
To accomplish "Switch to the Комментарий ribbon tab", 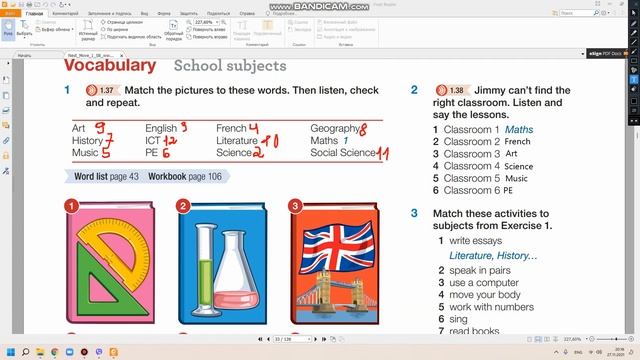I will coord(65,13).
